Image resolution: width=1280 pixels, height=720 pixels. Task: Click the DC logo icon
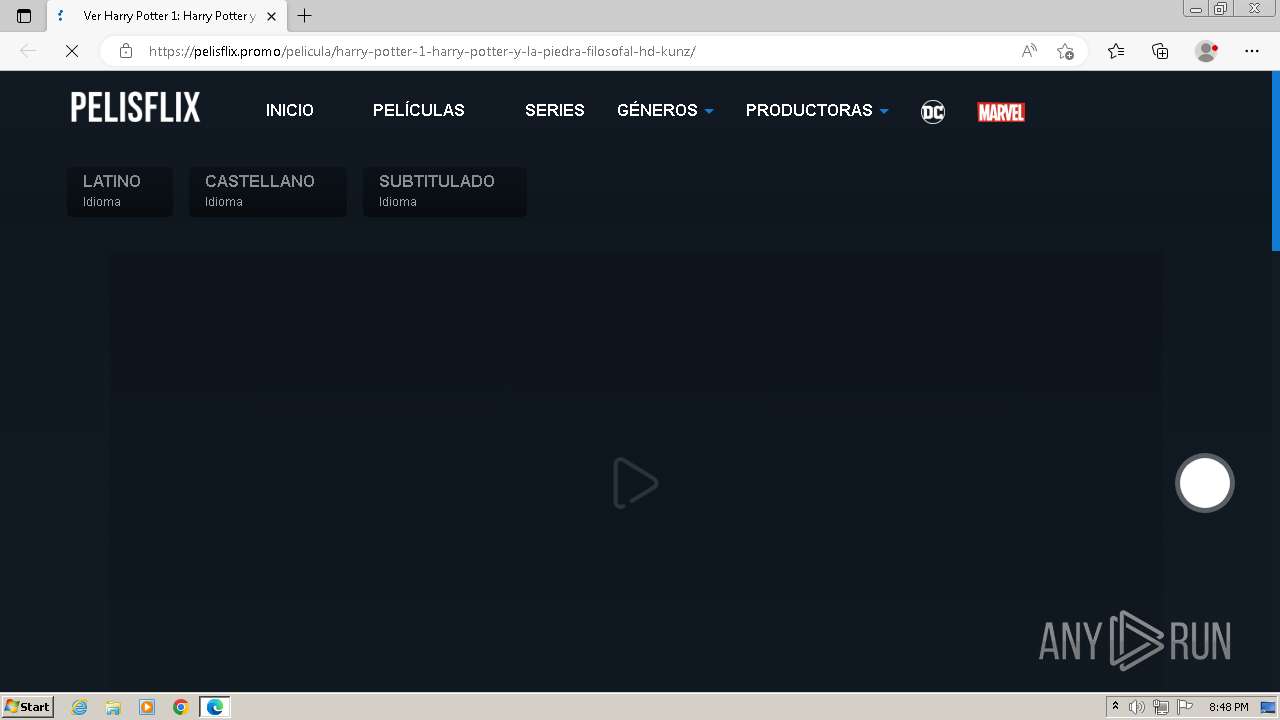[x=932, y=112]
